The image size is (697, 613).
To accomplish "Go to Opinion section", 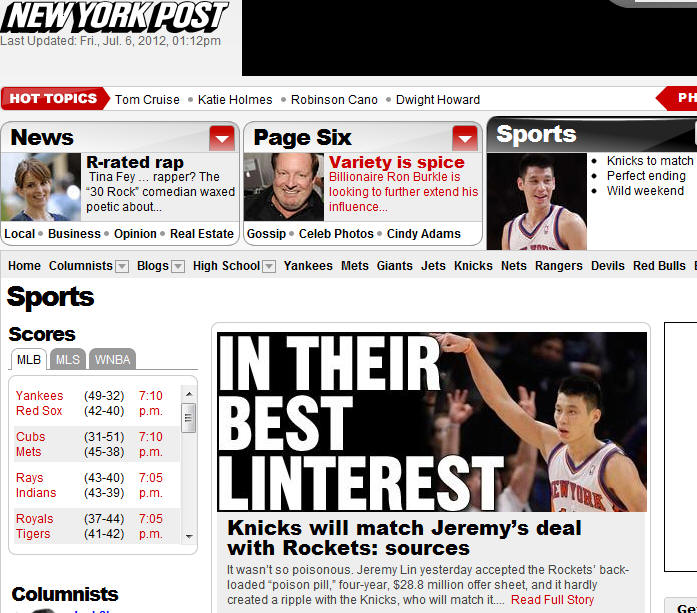I will [135, 234].
